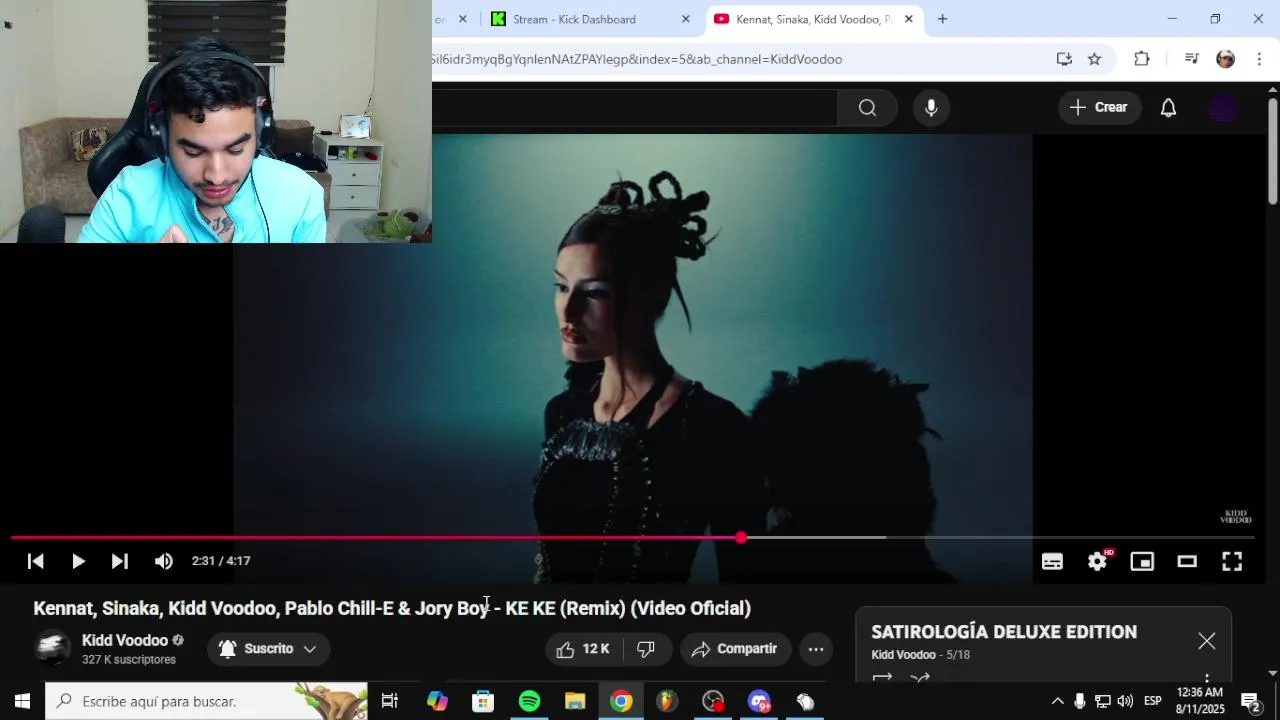This screenshot has height=720, width=1280.
Task: Open video settings gear
Action: tap(1097, 562)
